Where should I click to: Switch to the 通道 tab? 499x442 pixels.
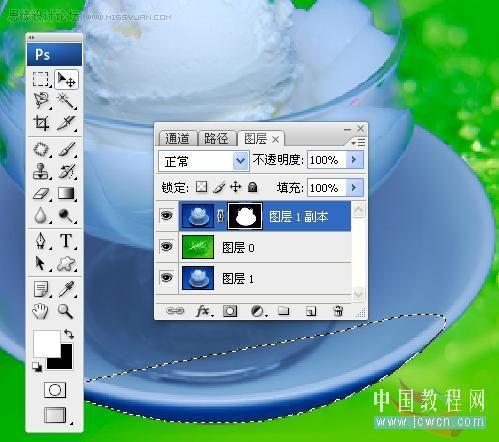tap(177, 138)
